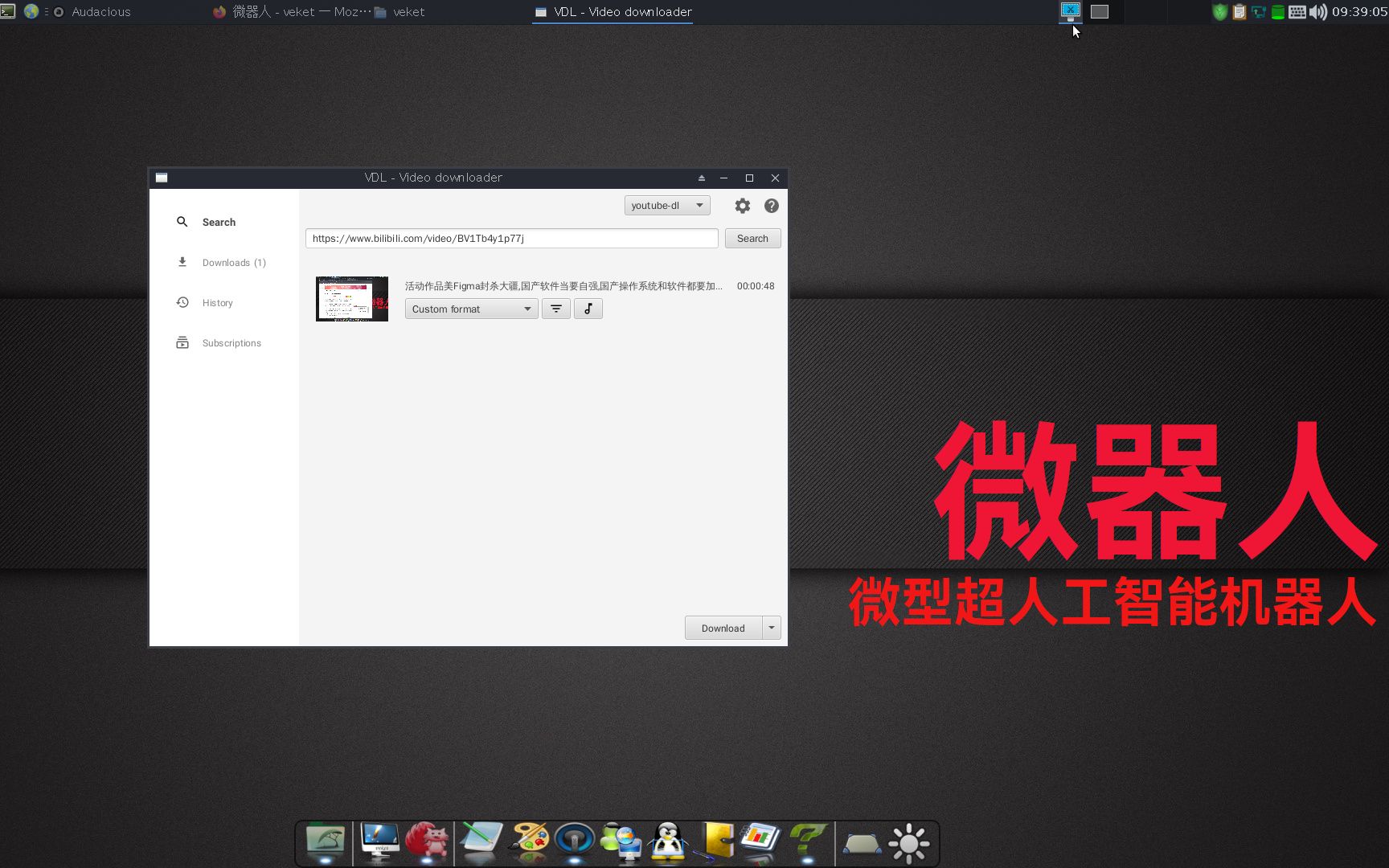The width and height of the screenshot is (1389, 868).
Task: Select audio-only music note button
Action: (588, 309)
